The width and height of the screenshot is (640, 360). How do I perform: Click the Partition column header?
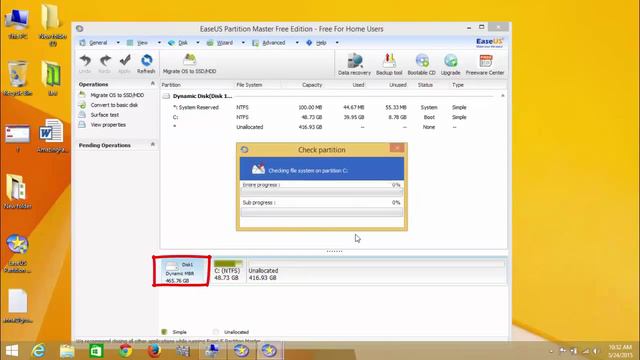(171, 85)
